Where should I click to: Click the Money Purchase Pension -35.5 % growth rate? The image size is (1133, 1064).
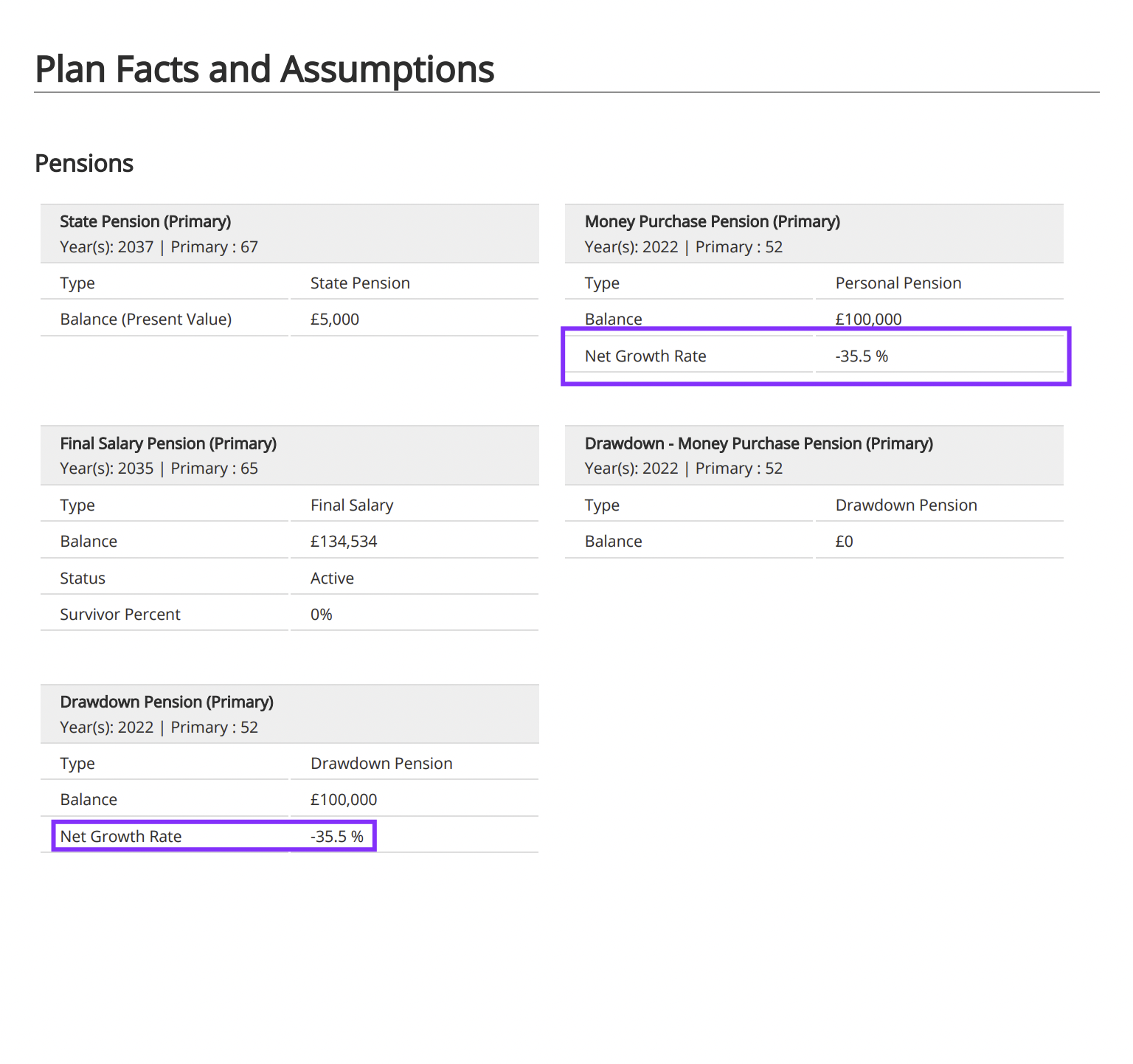point(861,356)
